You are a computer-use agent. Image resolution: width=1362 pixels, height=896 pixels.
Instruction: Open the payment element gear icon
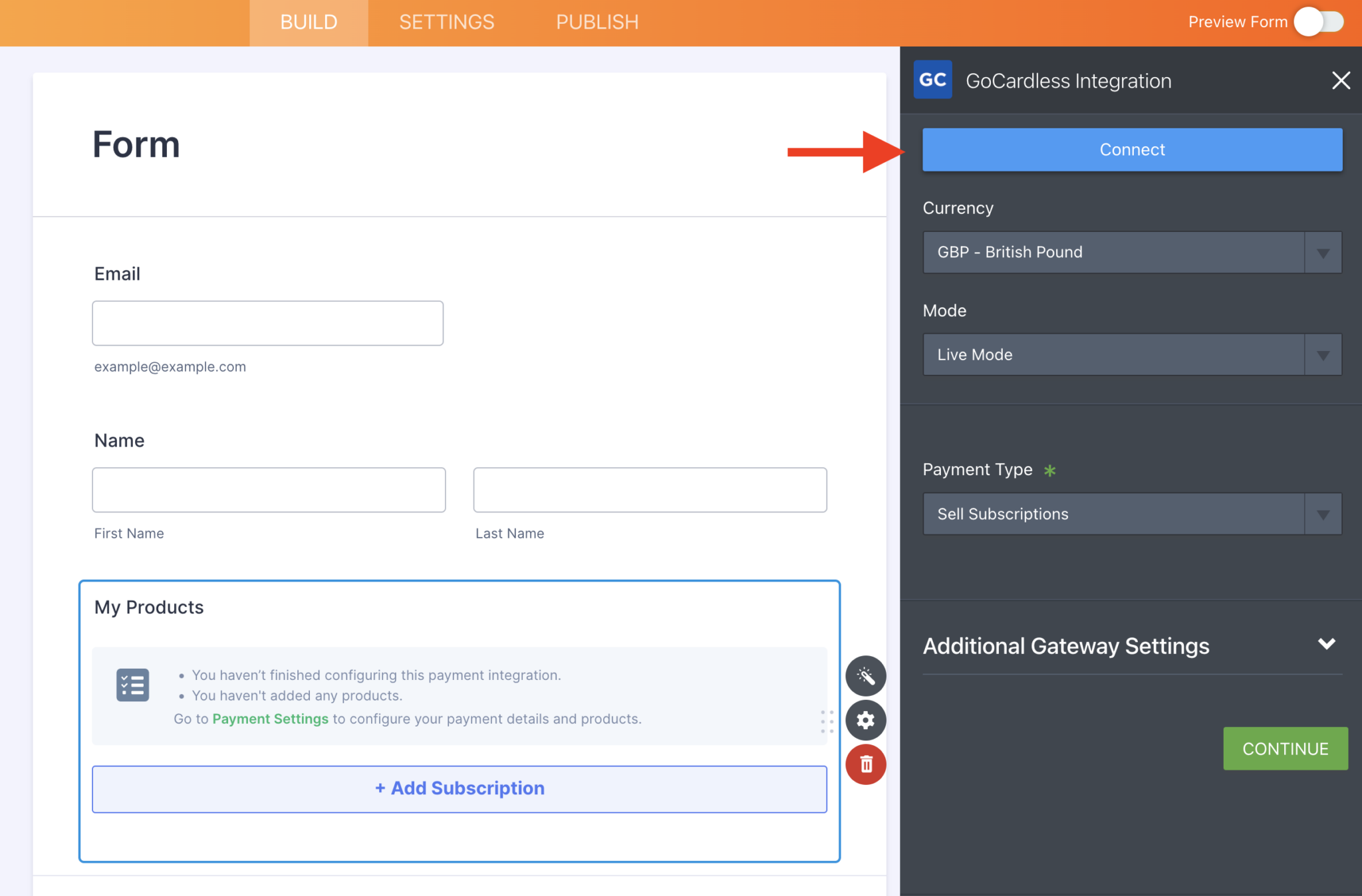tap(866, 721)
